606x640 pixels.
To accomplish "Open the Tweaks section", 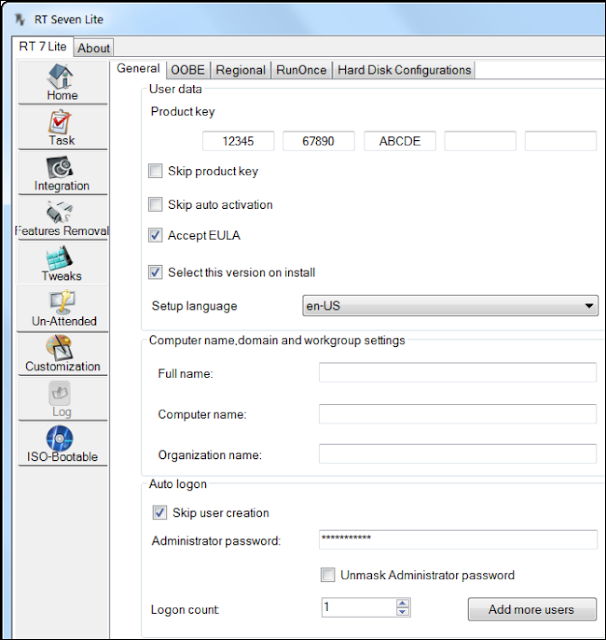I will point(62,264).
